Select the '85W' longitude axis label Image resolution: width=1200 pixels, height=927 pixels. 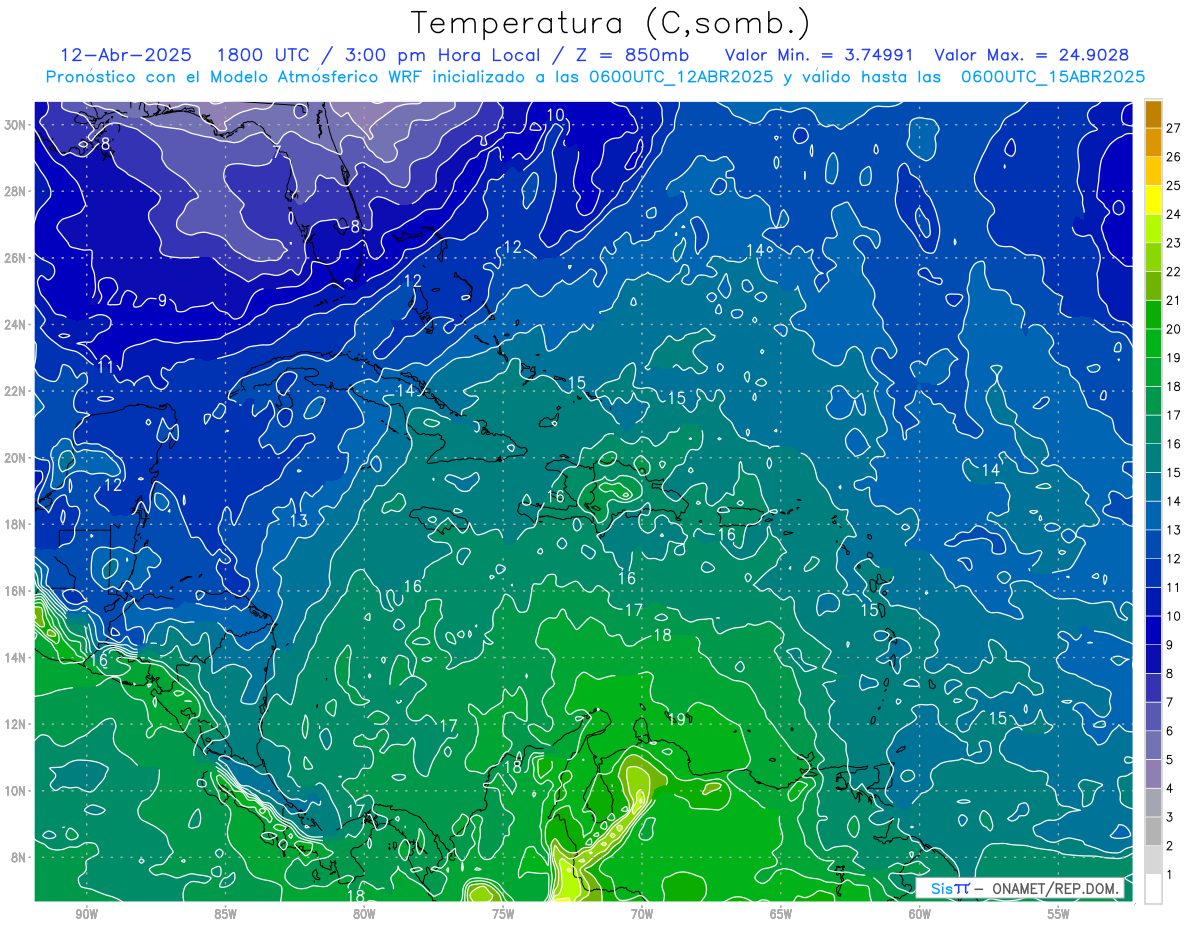(x=225, y=914)
